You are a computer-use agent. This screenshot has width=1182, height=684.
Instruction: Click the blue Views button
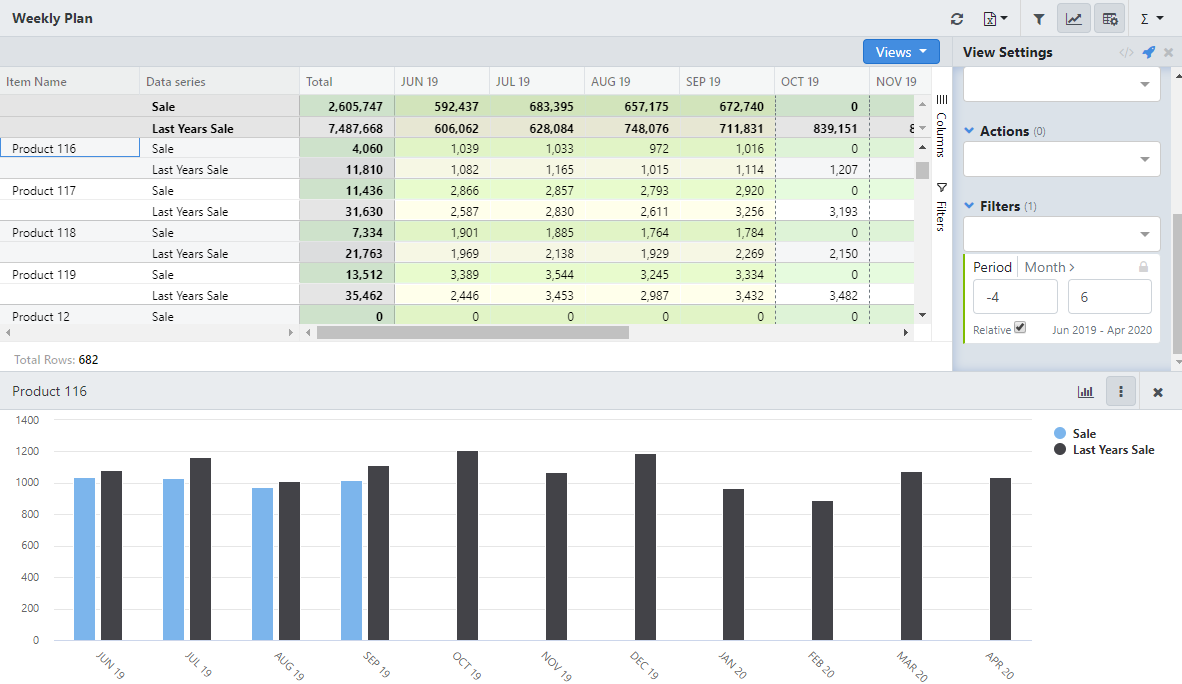point(901,52)
